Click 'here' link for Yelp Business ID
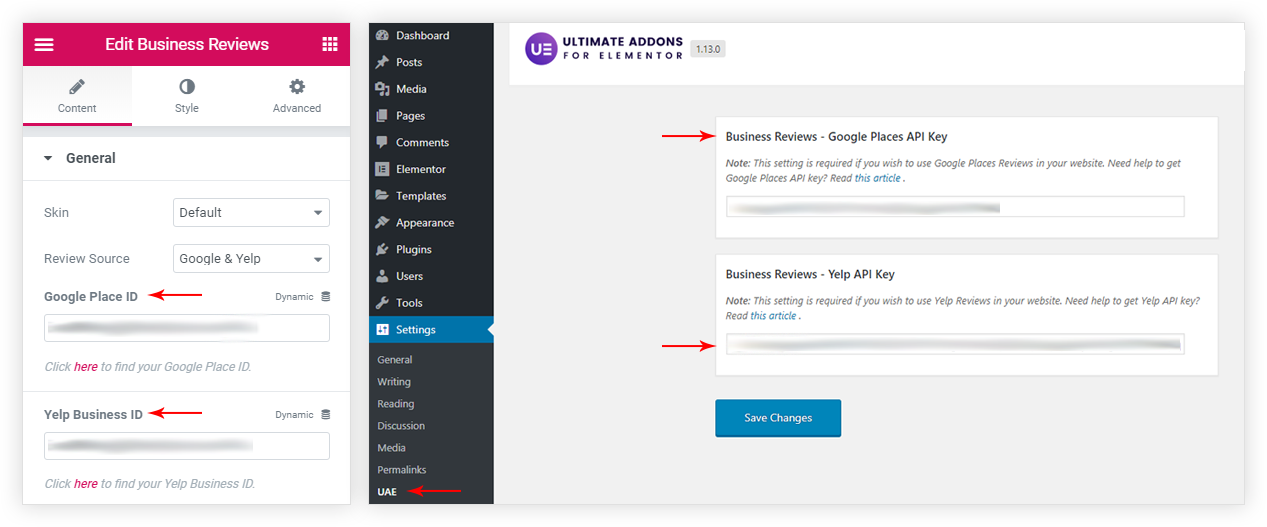 click(86, 484)
